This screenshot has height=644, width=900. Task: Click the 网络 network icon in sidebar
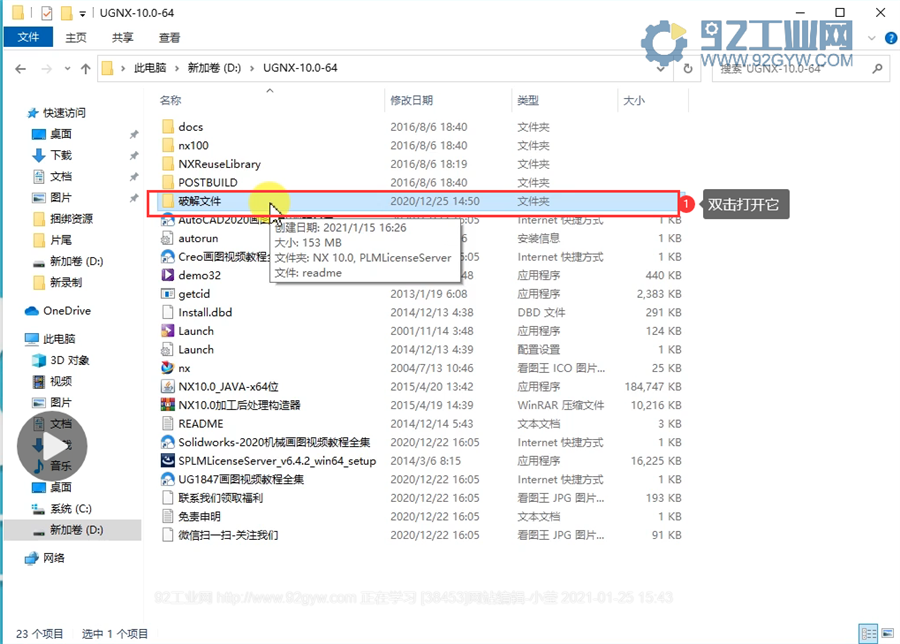(x=32, y=558)
